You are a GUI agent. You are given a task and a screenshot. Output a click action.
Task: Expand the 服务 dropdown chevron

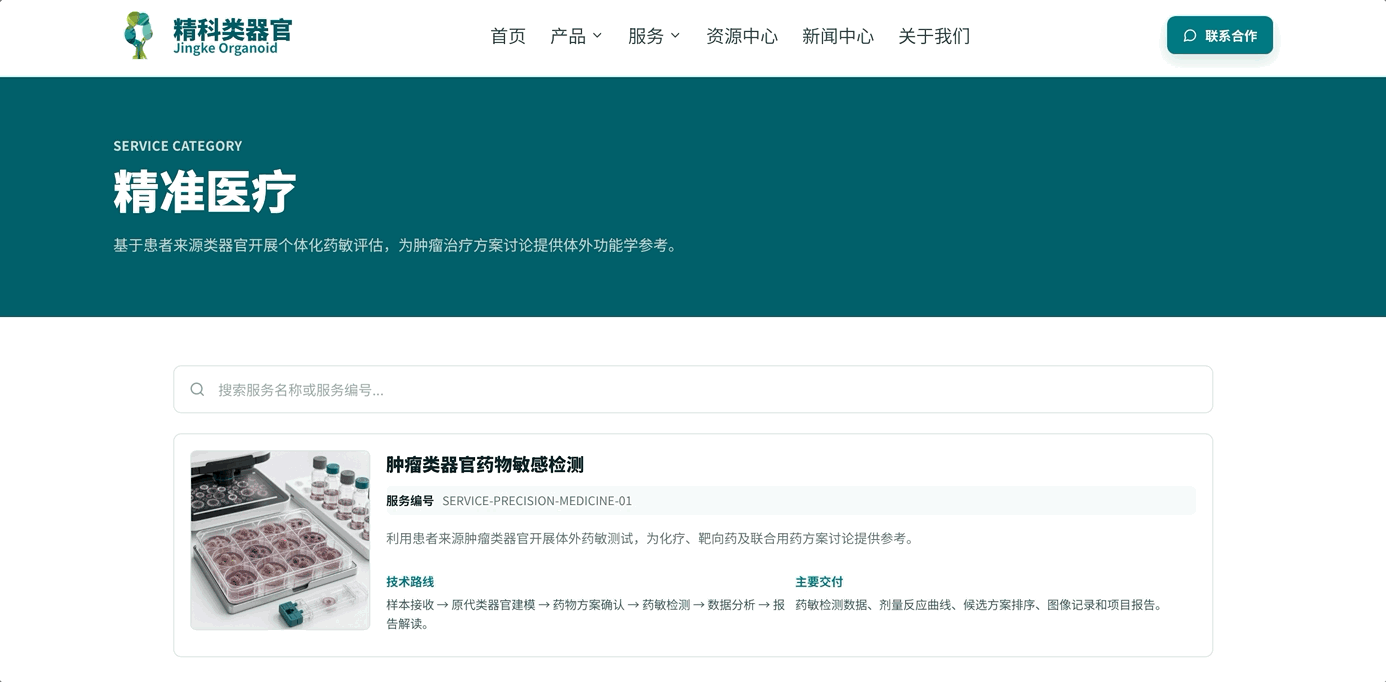point(675,36)
